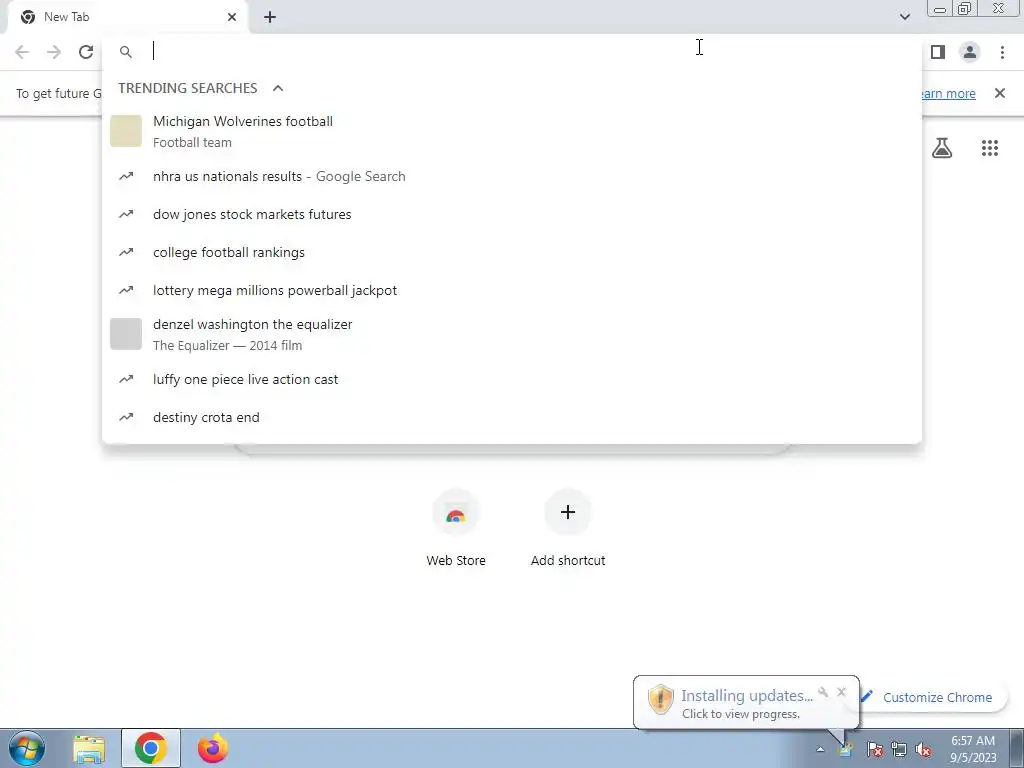
Task: Open a new tab with the plus button
Action: (270, 17)
